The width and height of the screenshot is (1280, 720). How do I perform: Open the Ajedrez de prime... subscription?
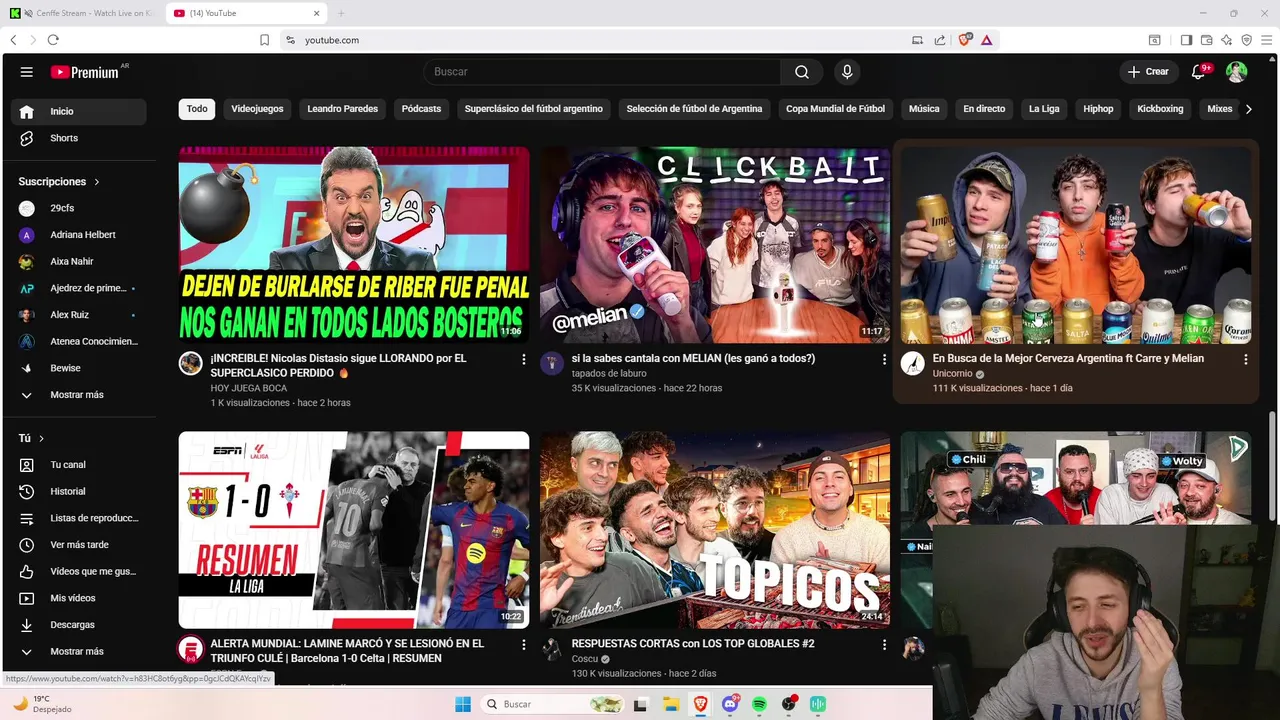(x=79, y=288)
